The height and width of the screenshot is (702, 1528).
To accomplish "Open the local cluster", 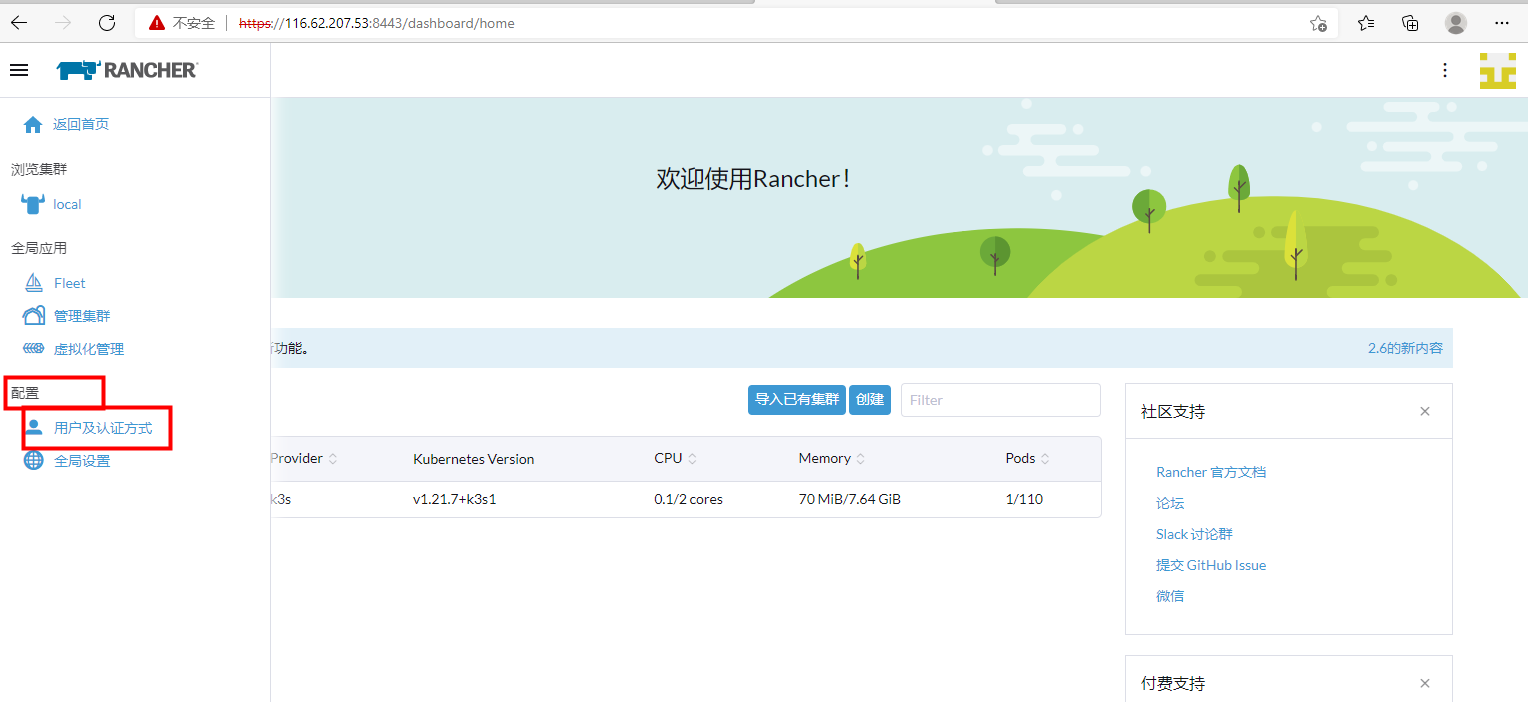I will click(x=67, y=204).
